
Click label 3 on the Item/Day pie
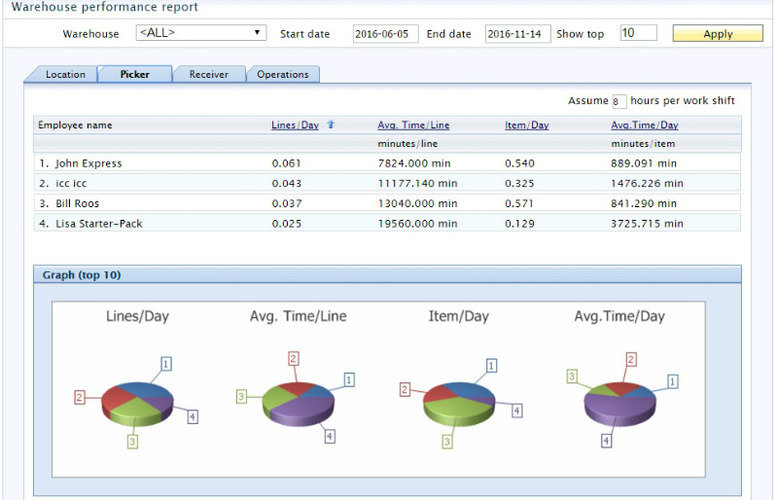447,441
